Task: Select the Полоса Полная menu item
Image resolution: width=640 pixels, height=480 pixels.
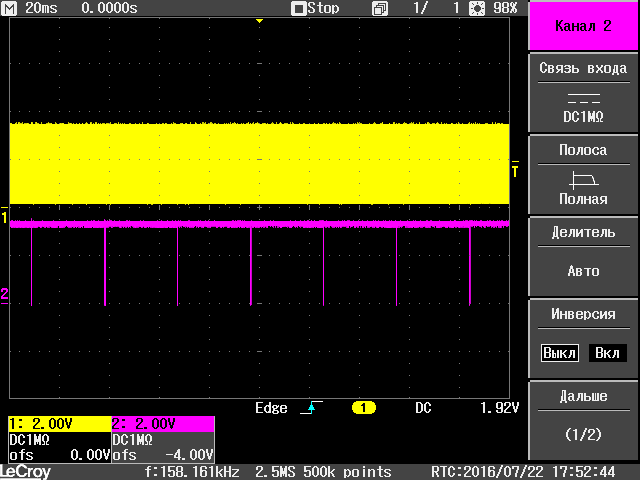Action: (583, 175)
